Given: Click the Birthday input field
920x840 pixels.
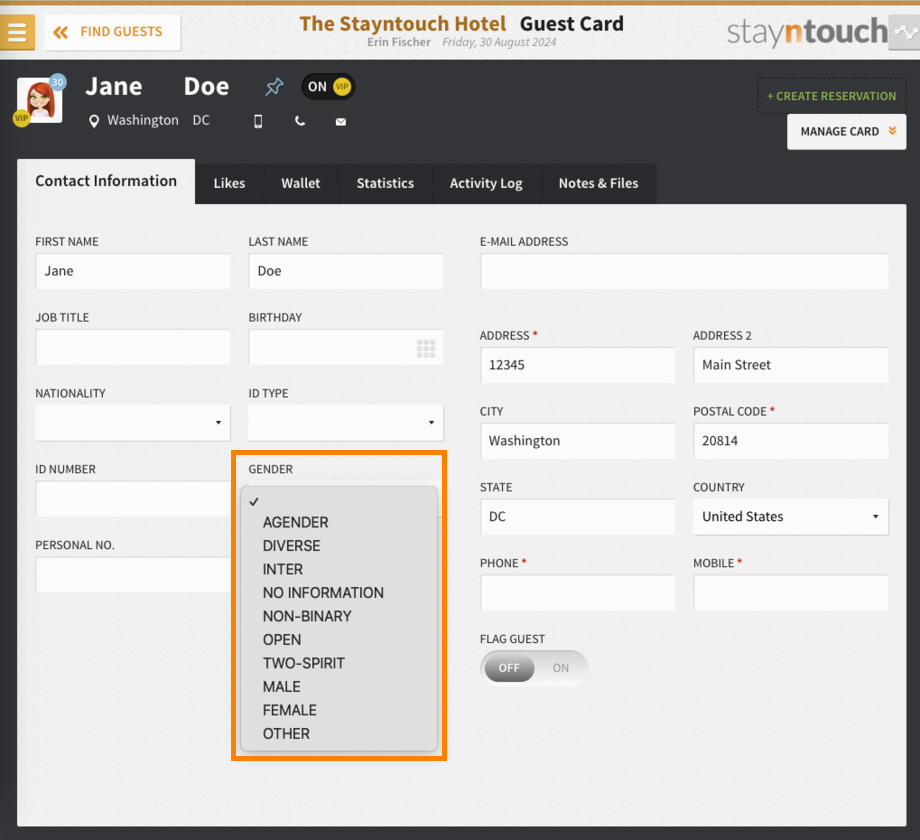Looking at the screenshot, I should tap(346, 347).
